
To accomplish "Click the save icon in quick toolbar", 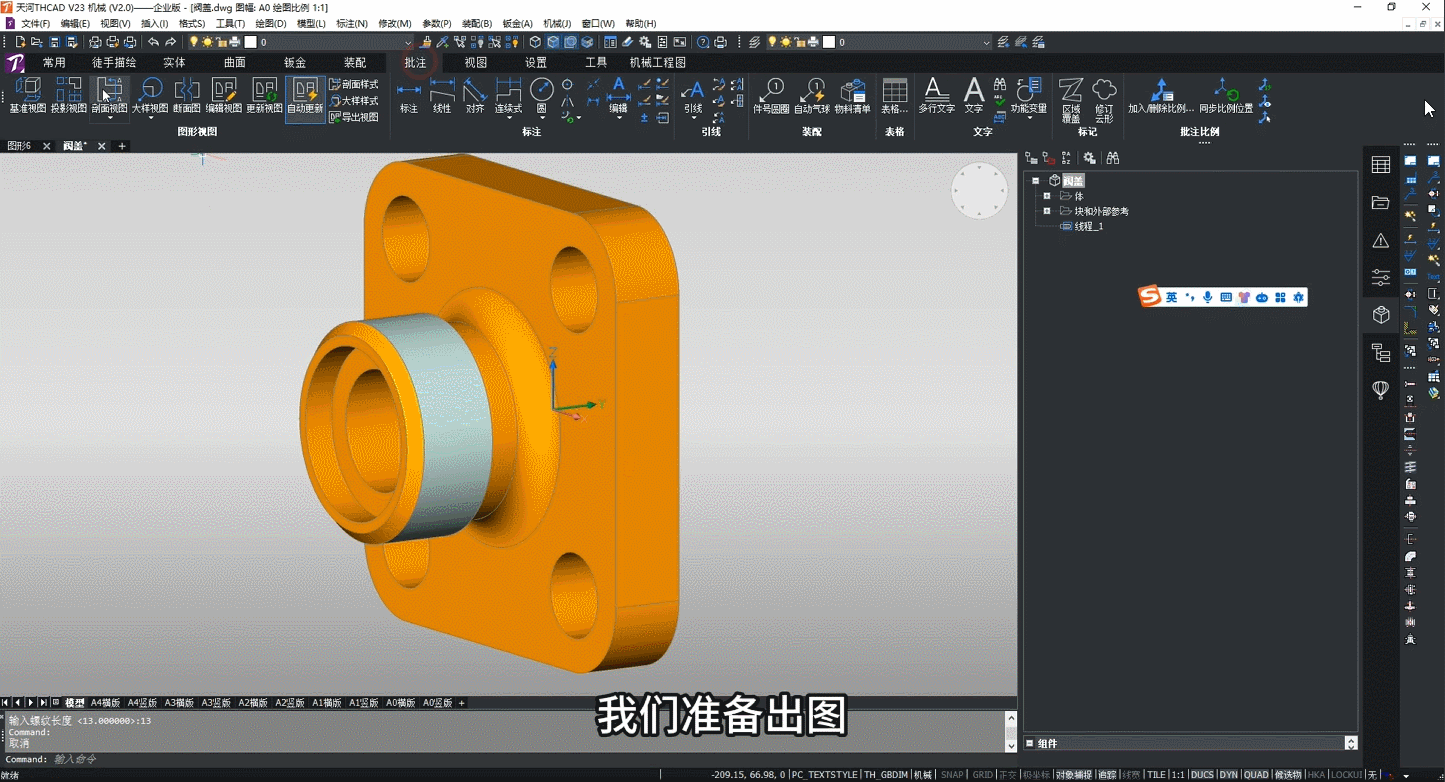I will 55,42.
